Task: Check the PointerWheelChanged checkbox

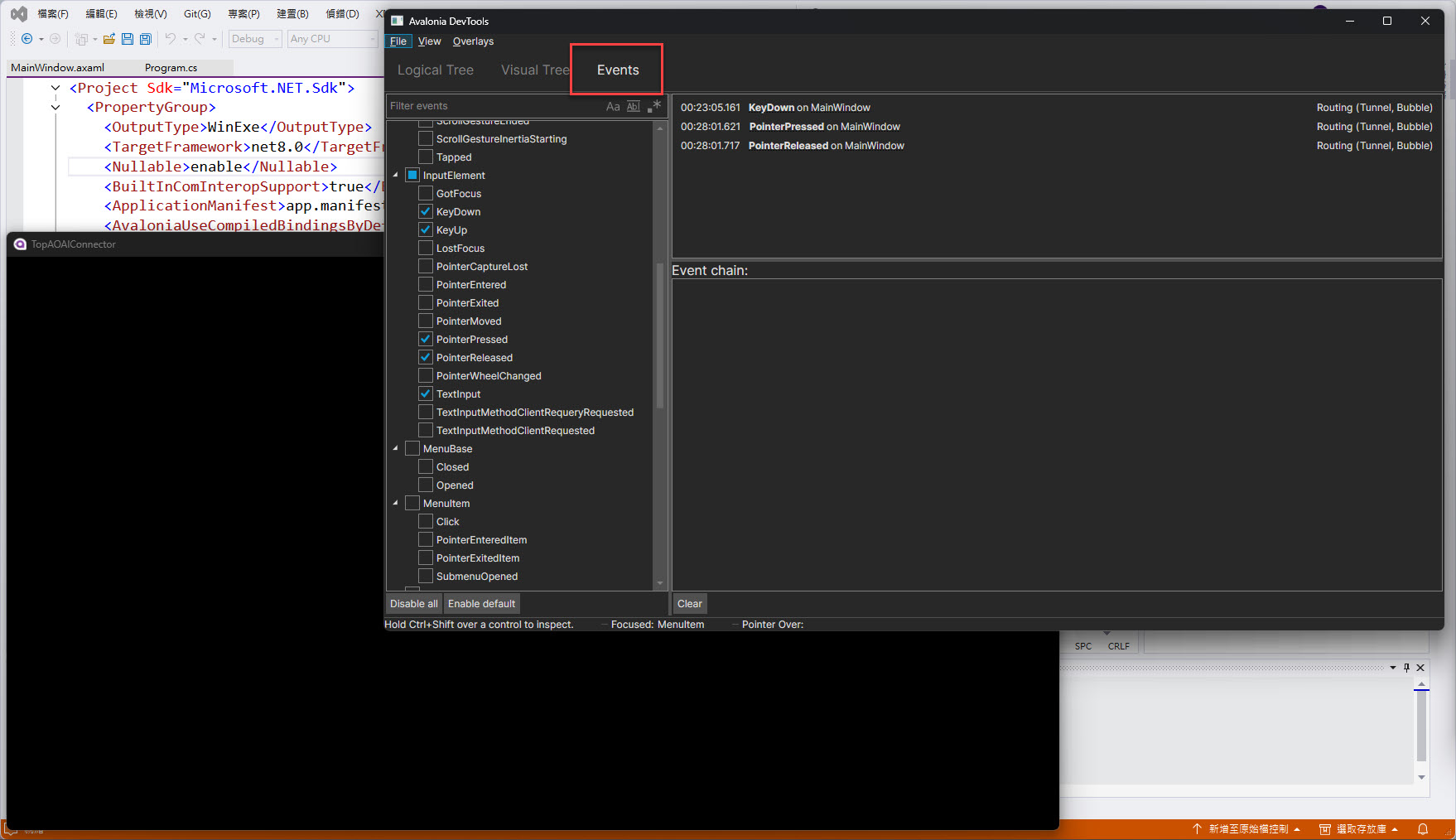Action: point(426,375)
